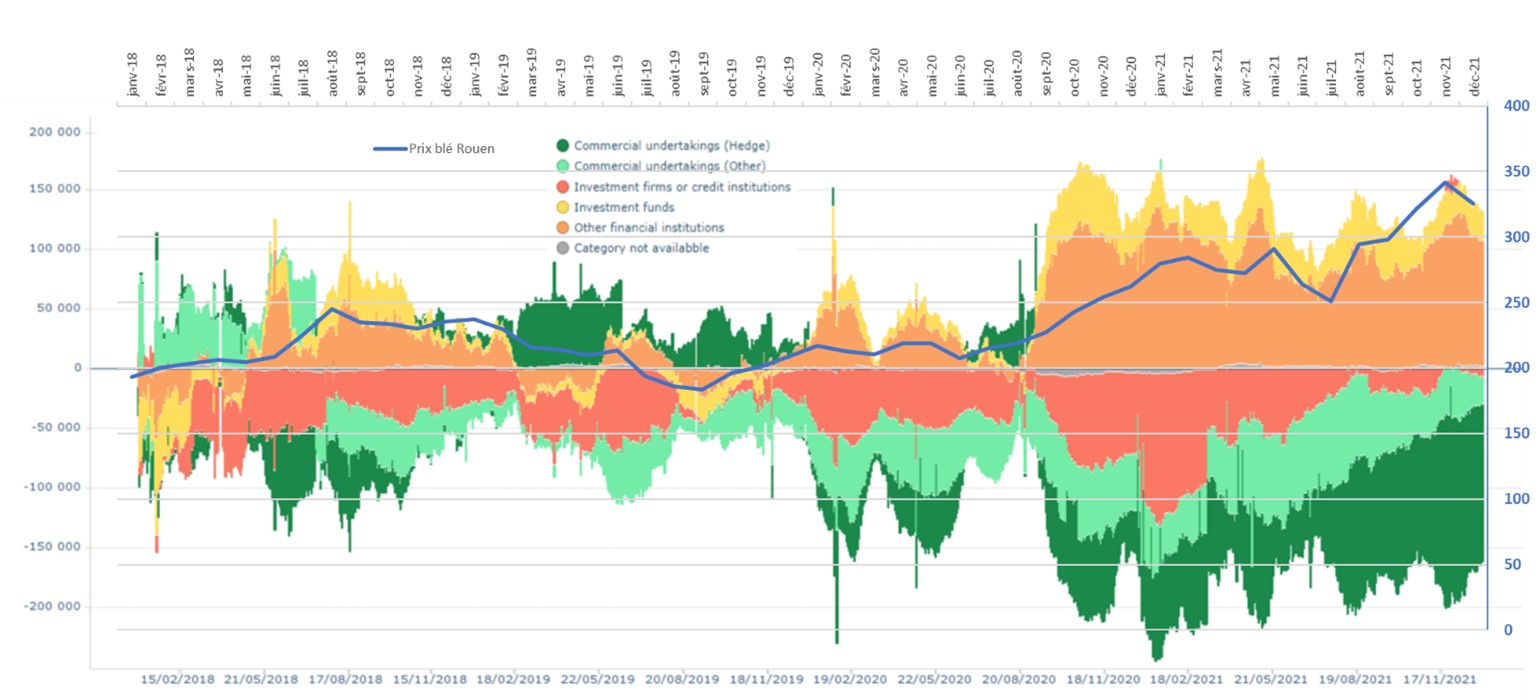Screen dimensions: 1540x700
Task: Select the Investment firms or credit institutions label
Action: tap(682, 187)
